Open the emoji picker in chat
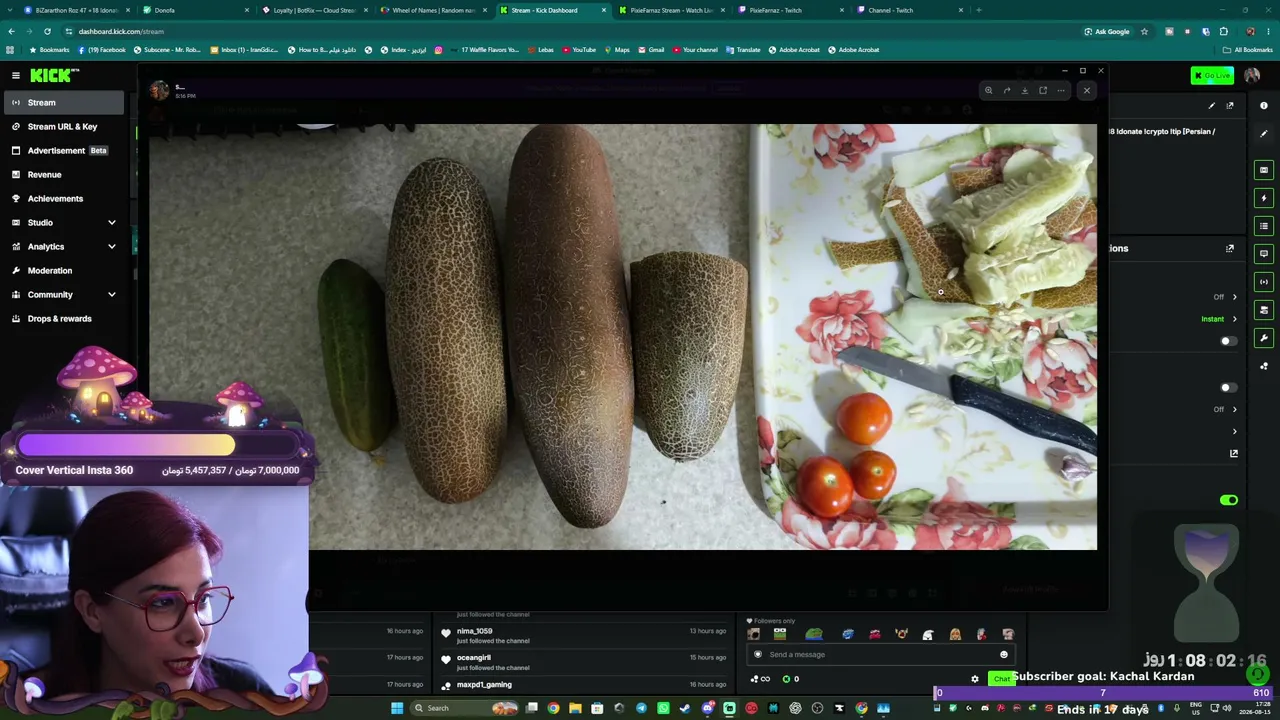This screenshot has width=1280, height=720. click(x=1003, y=655)
